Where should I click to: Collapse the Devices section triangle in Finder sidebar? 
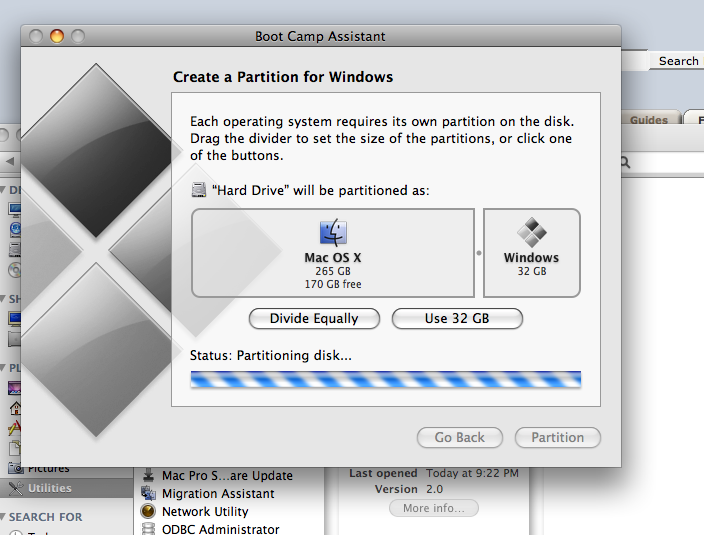click(x=3, y=189)
